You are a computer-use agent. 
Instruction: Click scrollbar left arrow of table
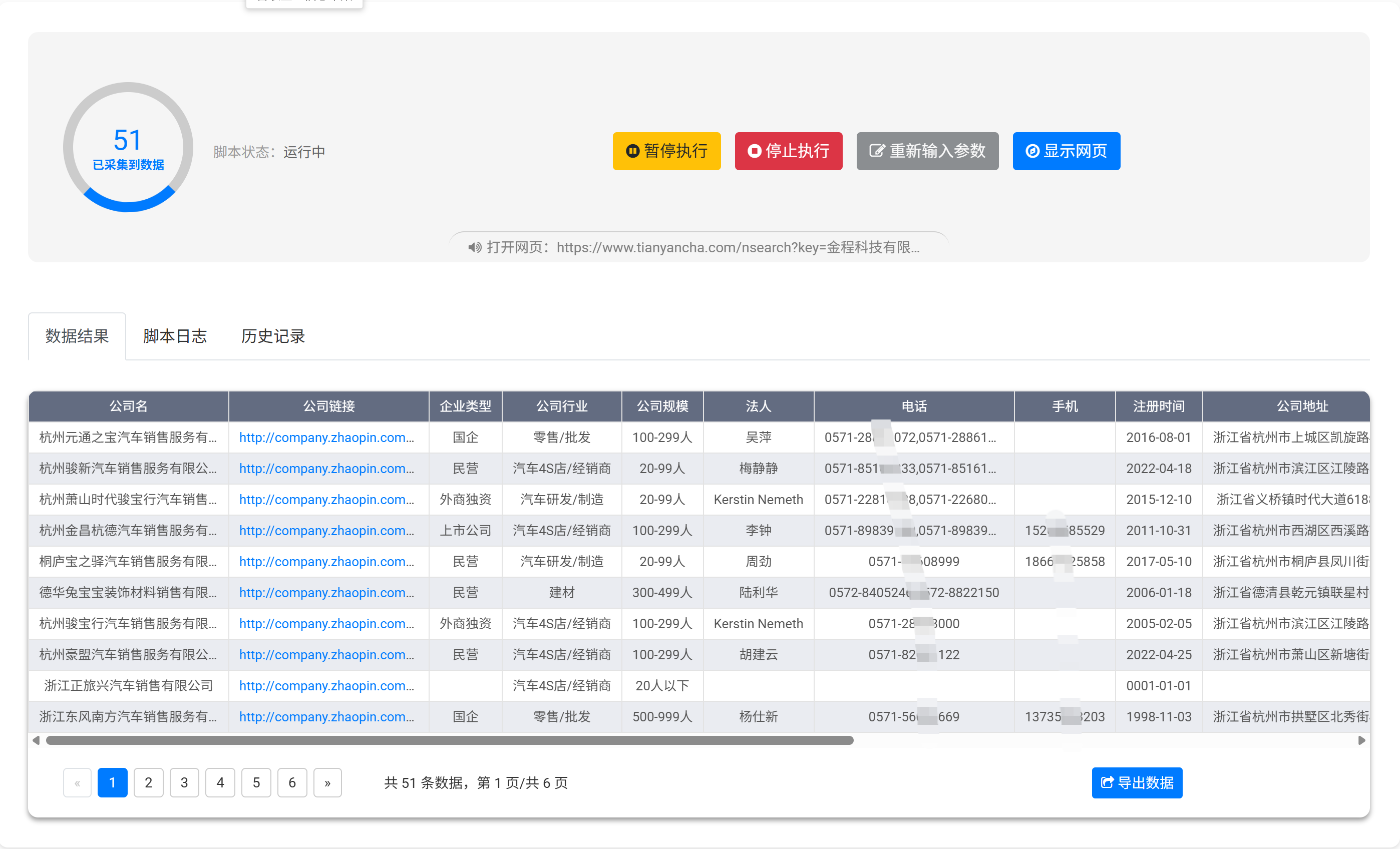pyautogui.click(x=36, y=740)
